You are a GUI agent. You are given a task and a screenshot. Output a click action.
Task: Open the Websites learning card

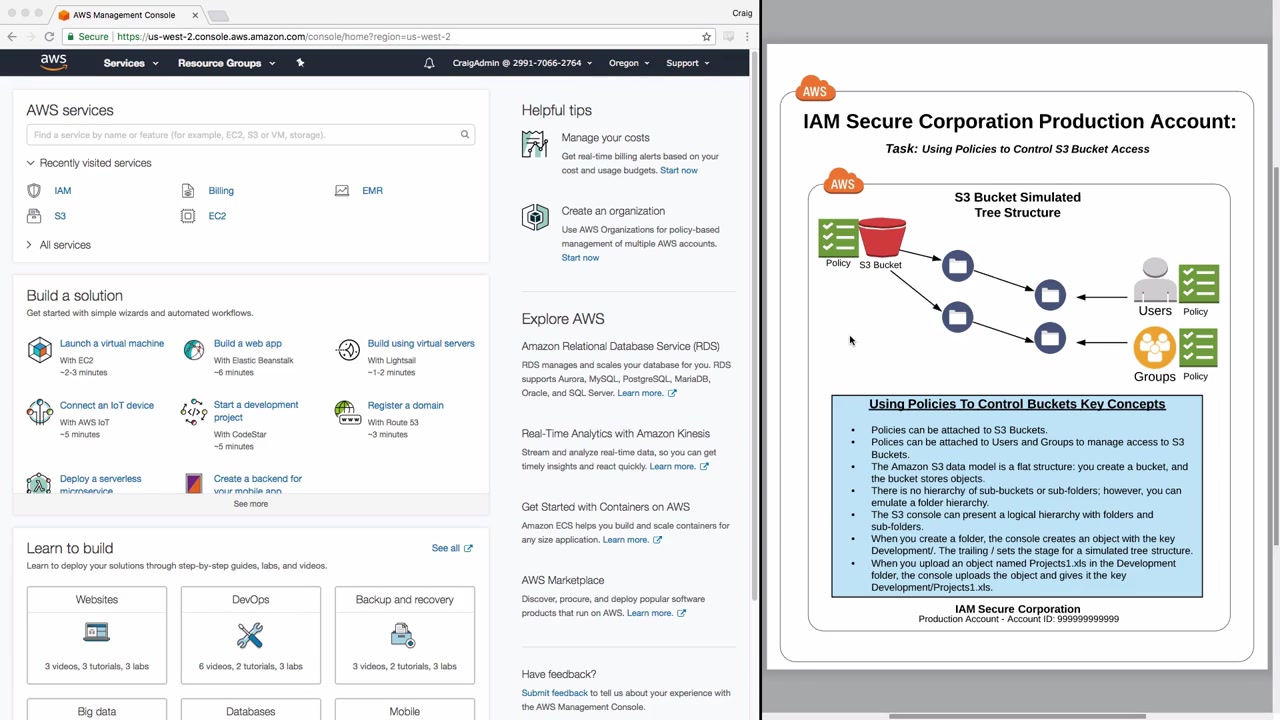tap(97, 635)
